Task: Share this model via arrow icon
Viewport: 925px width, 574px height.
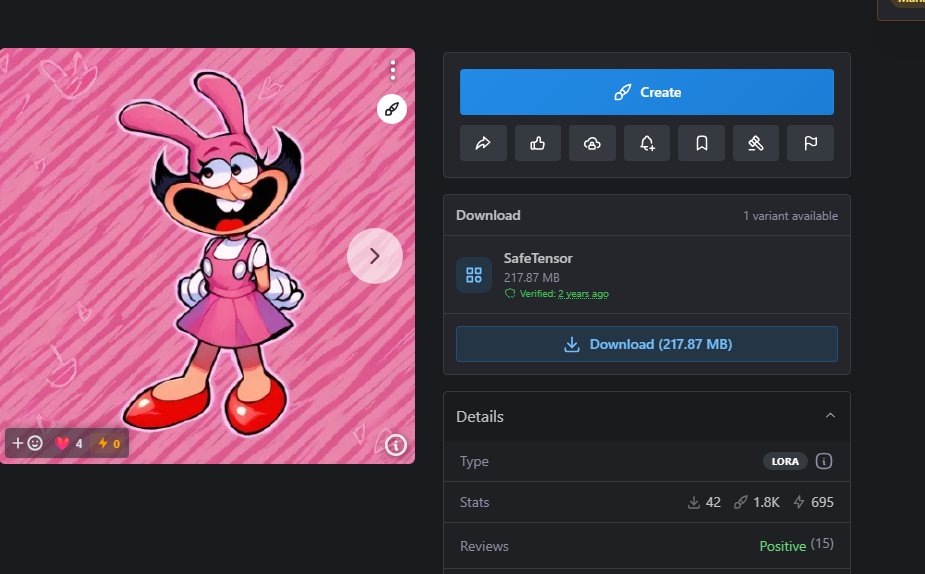Action: pyautogui.click(x=483, y=143)
